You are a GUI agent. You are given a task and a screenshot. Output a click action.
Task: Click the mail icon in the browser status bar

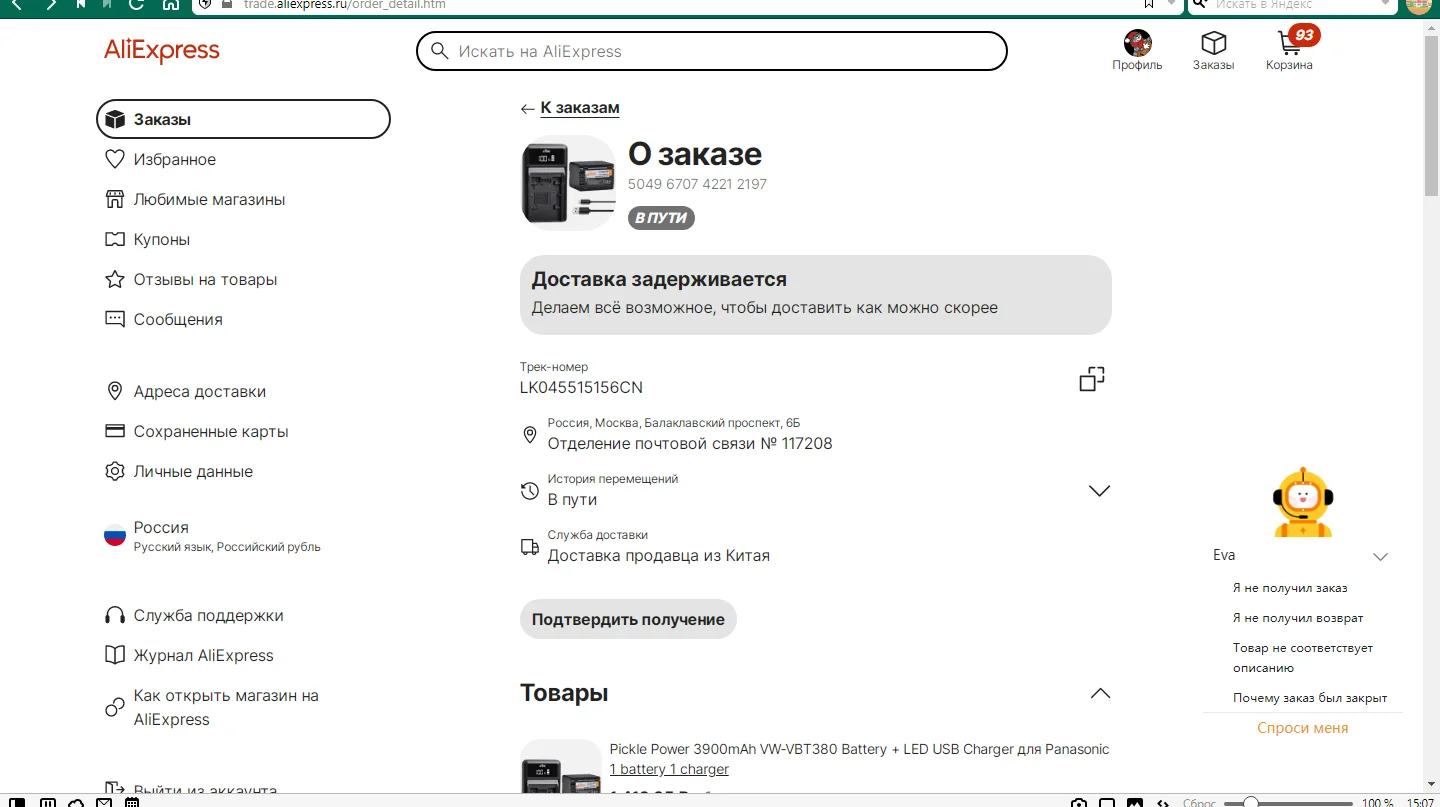pos(104,802)
